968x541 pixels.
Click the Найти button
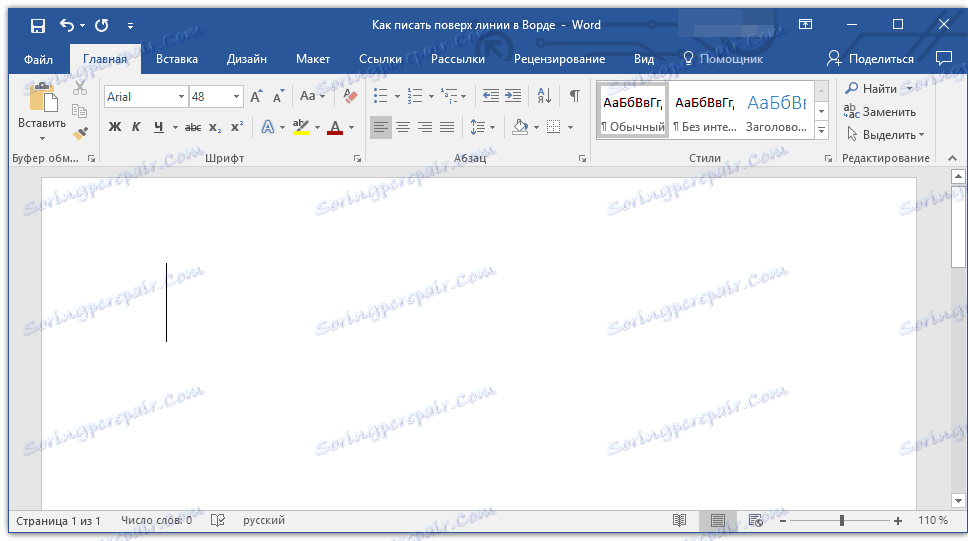pos(872,88)
